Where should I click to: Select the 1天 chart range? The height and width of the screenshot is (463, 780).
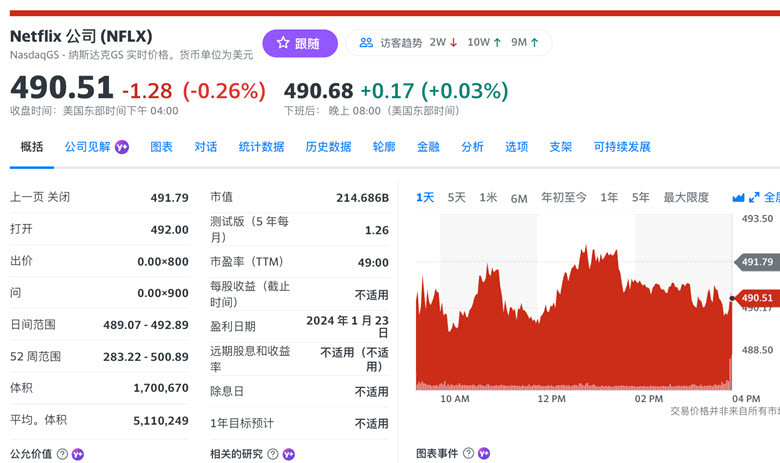pos(425,198)
